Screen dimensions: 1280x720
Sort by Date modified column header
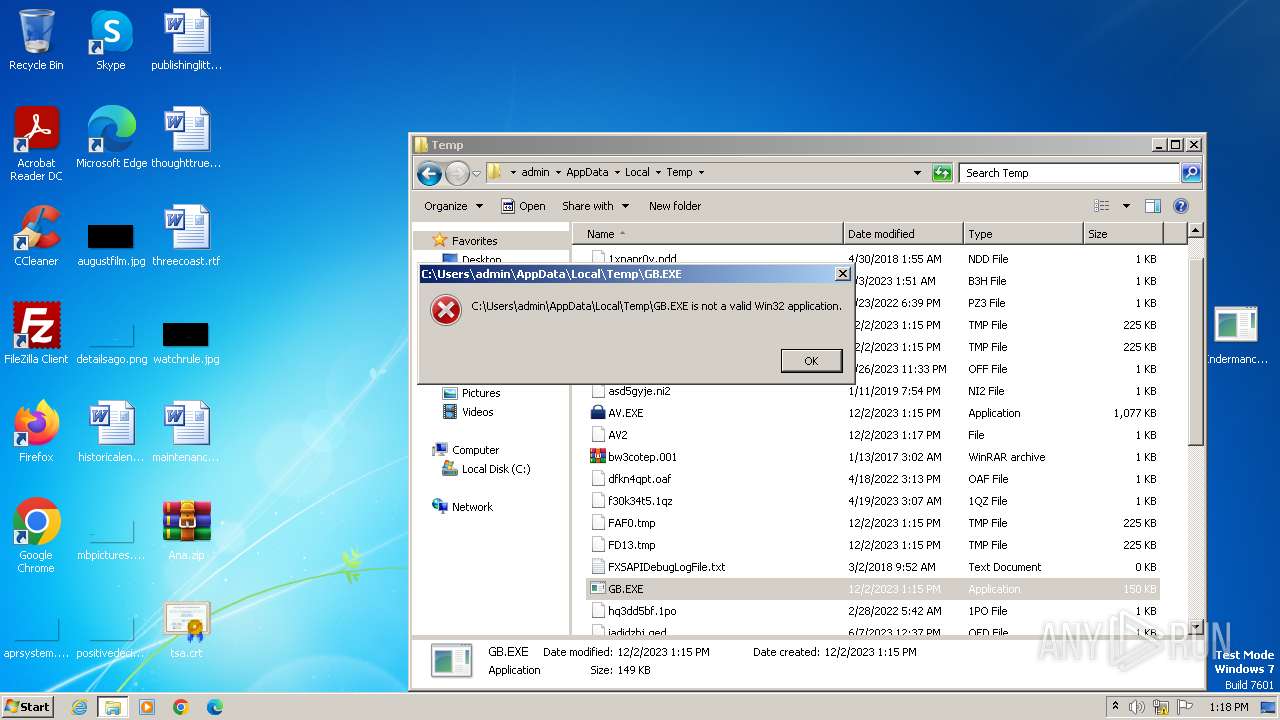(903, 234)
